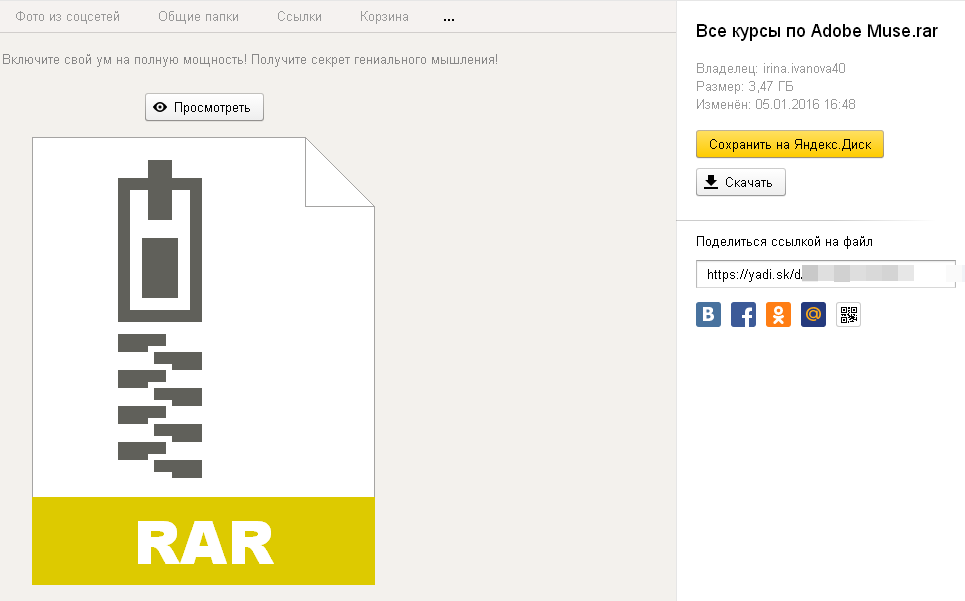The width and height of the screenshot is (965, 601).
Task: Share the file on VKontakte
Action: (x=708, y=314)
